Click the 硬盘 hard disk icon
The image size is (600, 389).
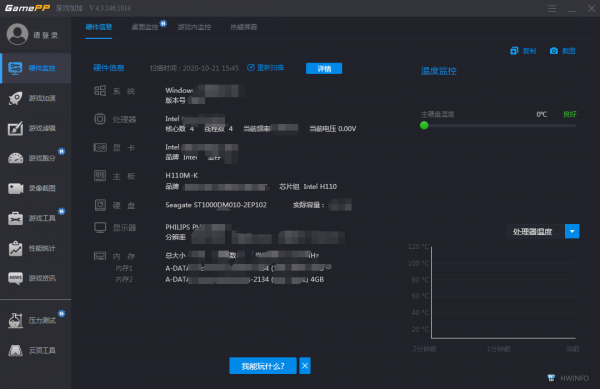pos(100,205)
